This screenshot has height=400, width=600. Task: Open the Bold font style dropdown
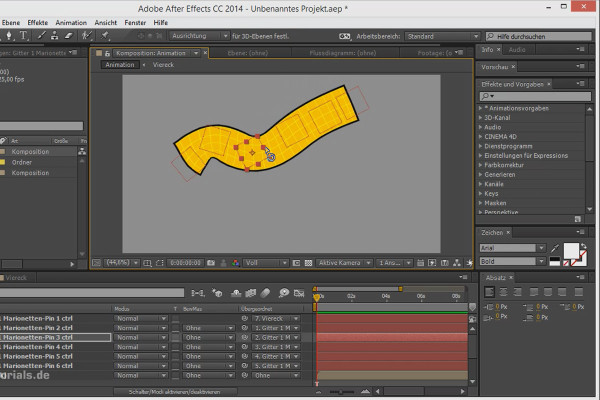click(x=541, y=261)
